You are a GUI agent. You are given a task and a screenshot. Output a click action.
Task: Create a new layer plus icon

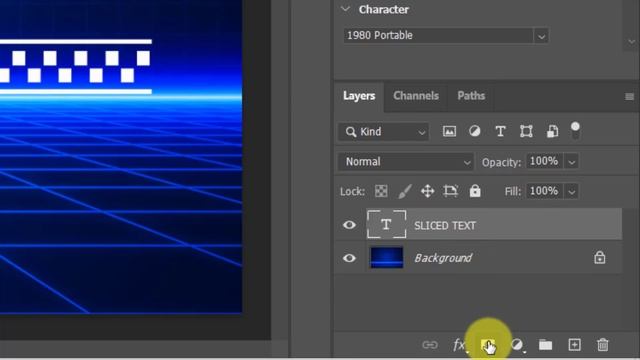[574, 345]
